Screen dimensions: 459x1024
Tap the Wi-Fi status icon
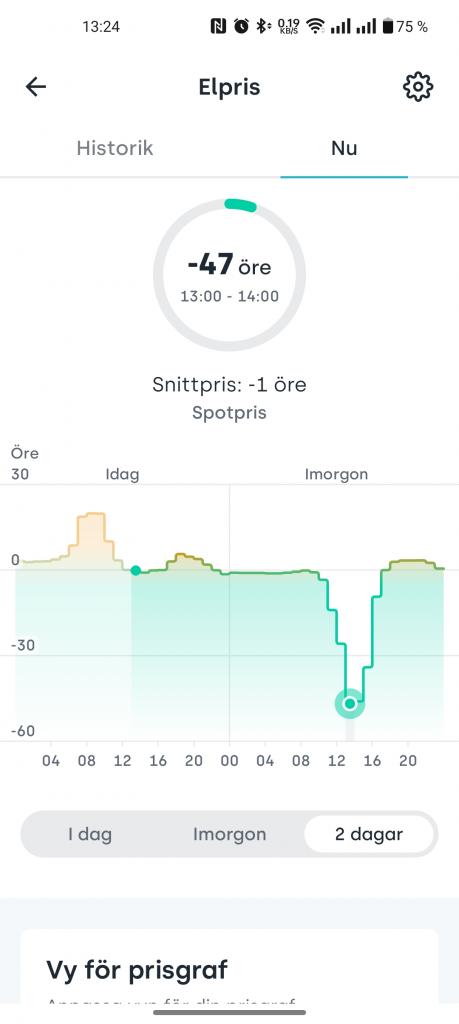pos(316,26)
